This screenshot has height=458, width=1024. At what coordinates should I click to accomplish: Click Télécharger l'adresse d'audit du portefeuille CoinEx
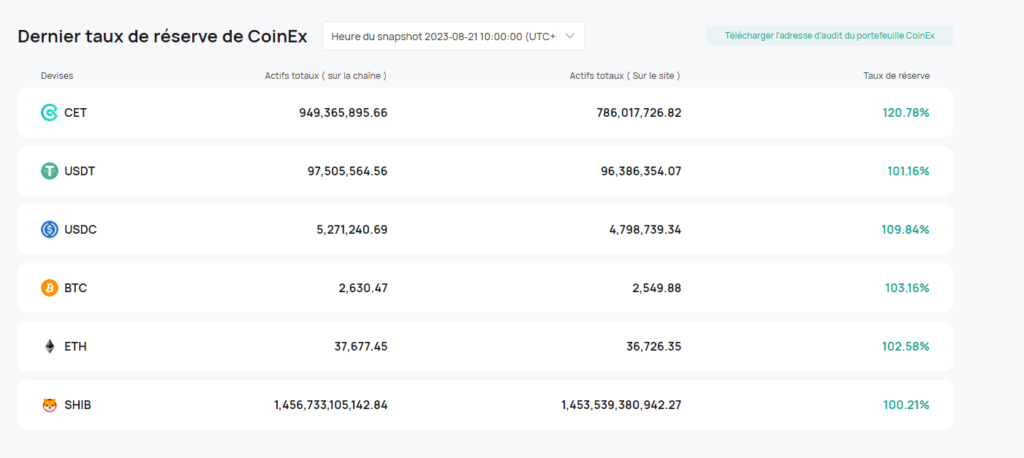(x=829, y=36)
